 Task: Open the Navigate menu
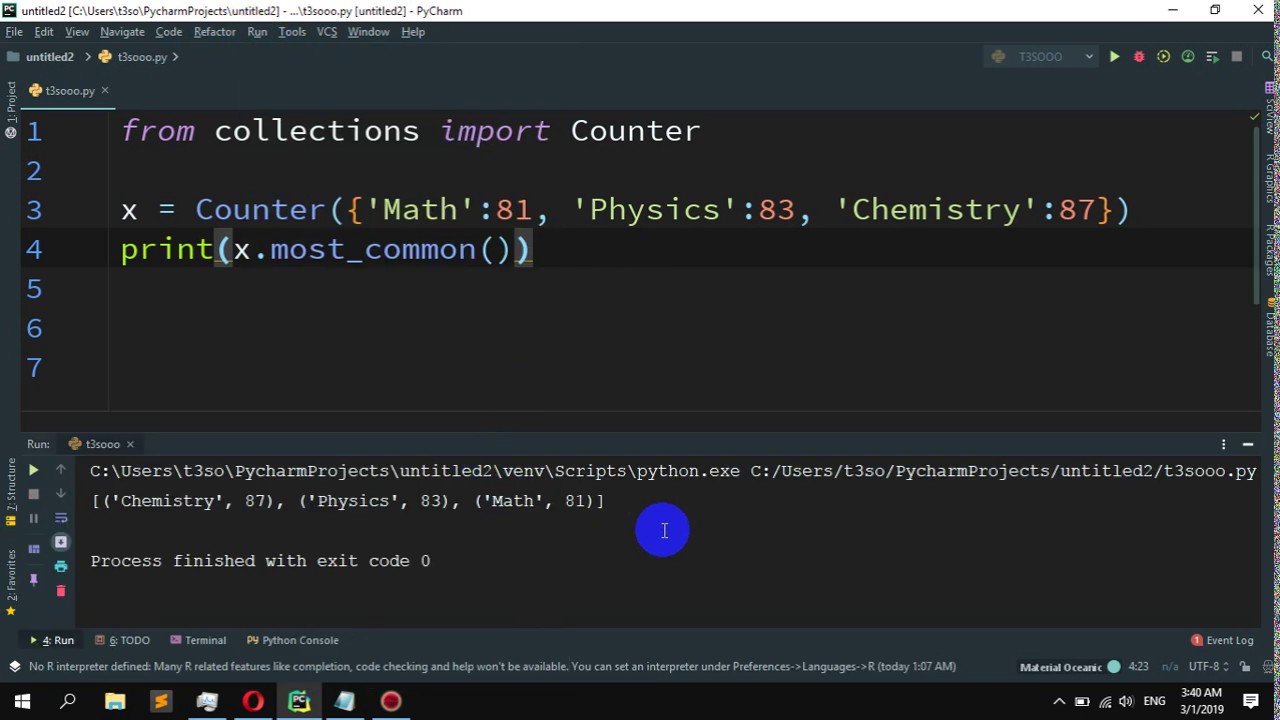pyautogui.click(x=122, y=32)
